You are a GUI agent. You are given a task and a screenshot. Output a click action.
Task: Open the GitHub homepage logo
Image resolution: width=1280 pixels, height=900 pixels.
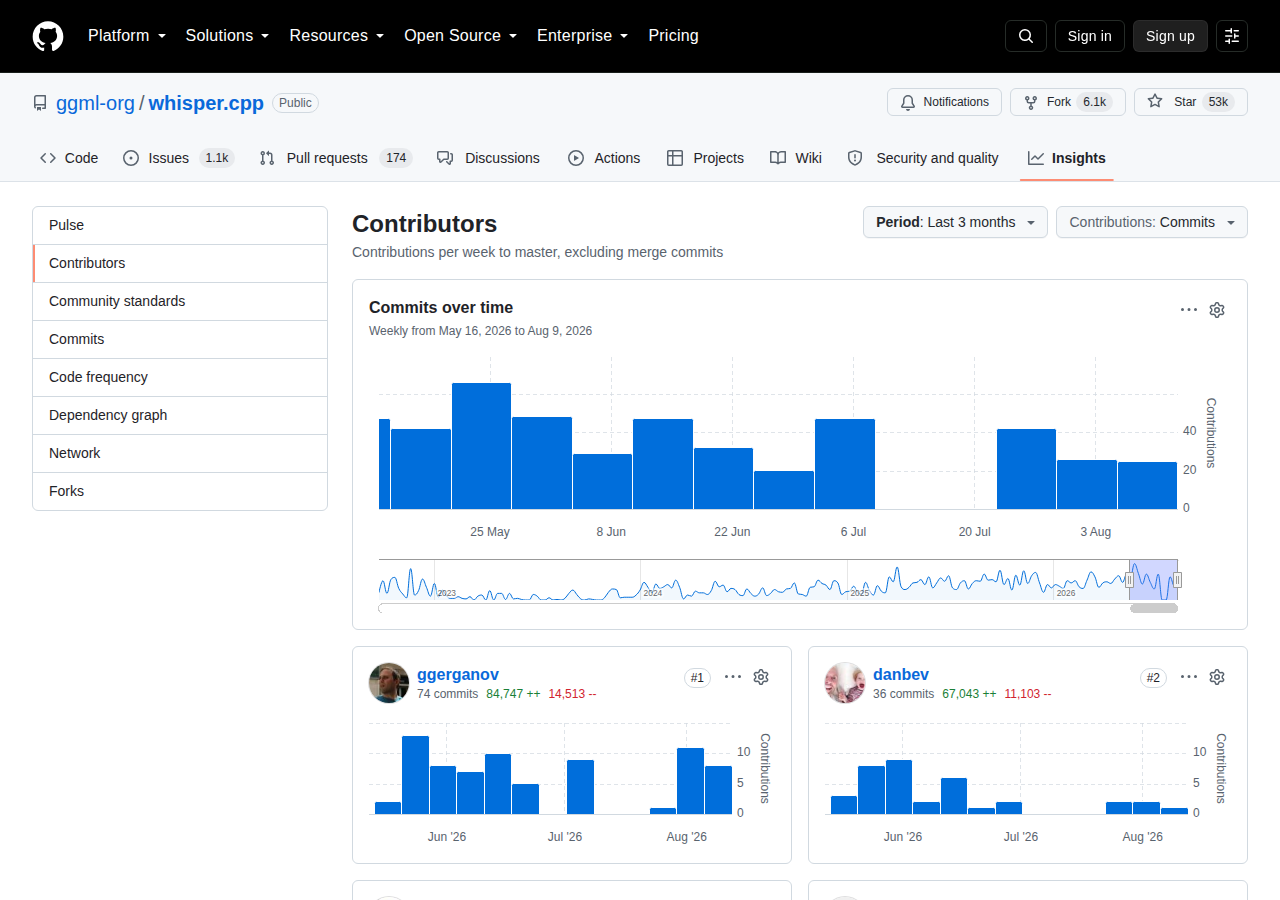coord(48,36)
